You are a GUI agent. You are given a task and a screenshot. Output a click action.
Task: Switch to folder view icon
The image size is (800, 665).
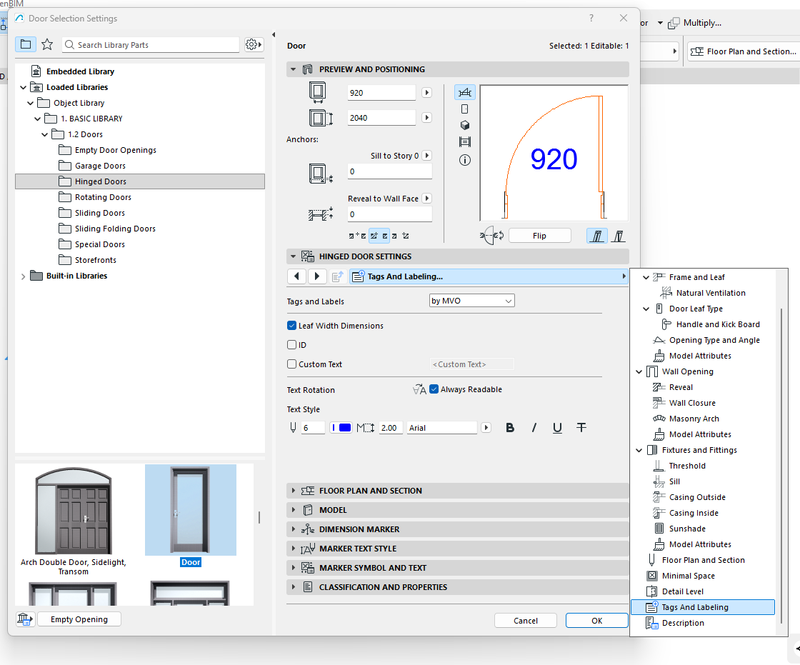26,44
